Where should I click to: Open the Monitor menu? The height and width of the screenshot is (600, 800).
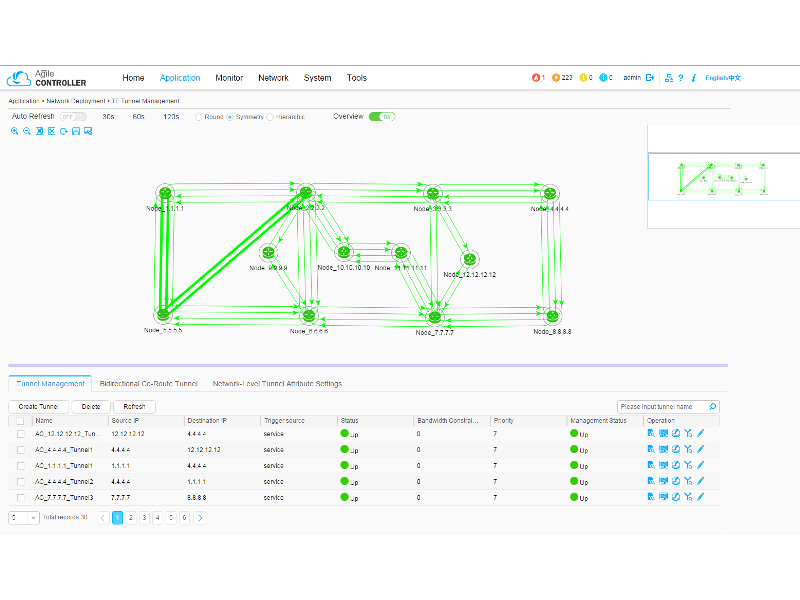coord(229,78)
